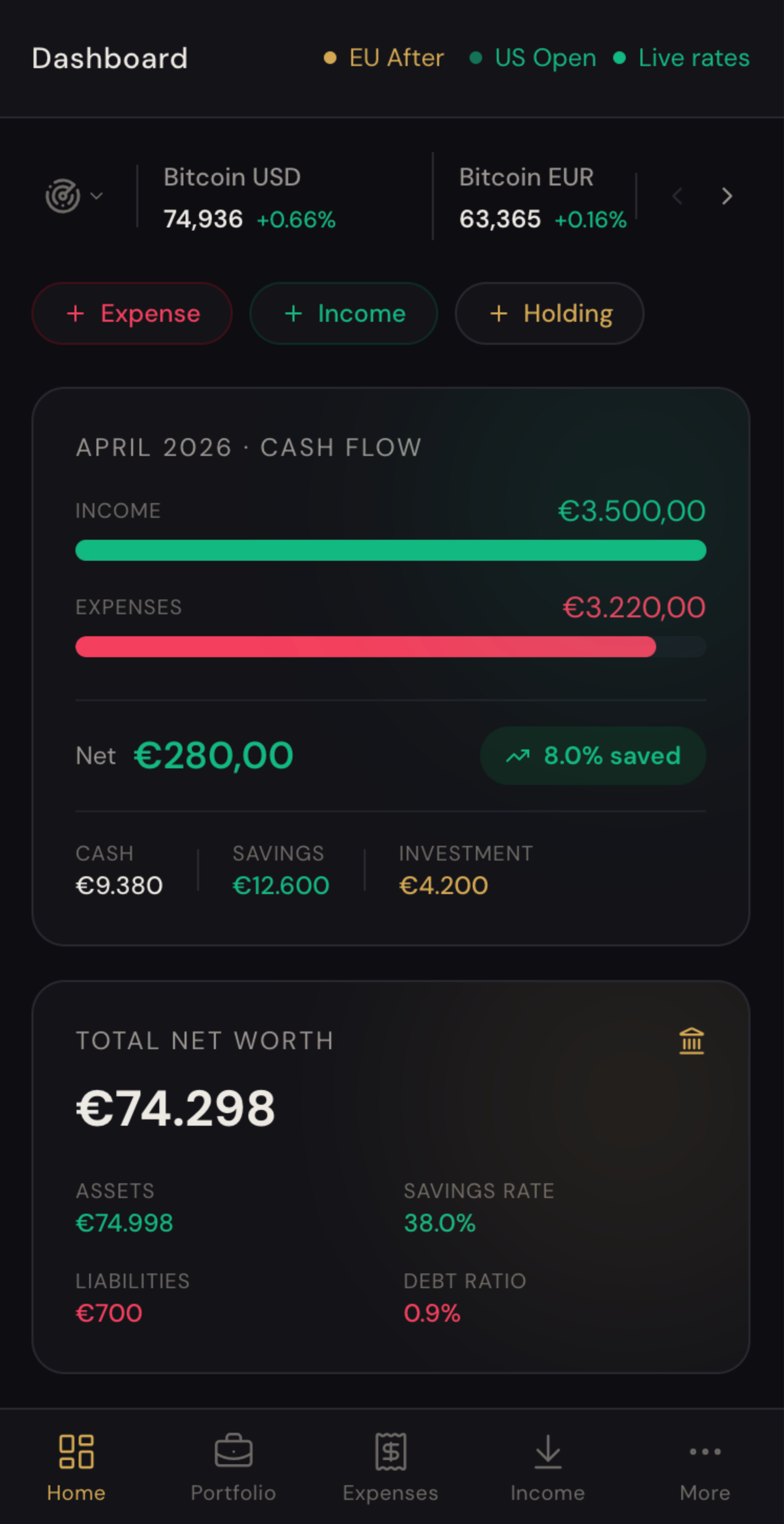Viewport: 784px width, 1524px height.
Task: Open the bank accounts icon on net worth card
Action: click(691, 1040)
